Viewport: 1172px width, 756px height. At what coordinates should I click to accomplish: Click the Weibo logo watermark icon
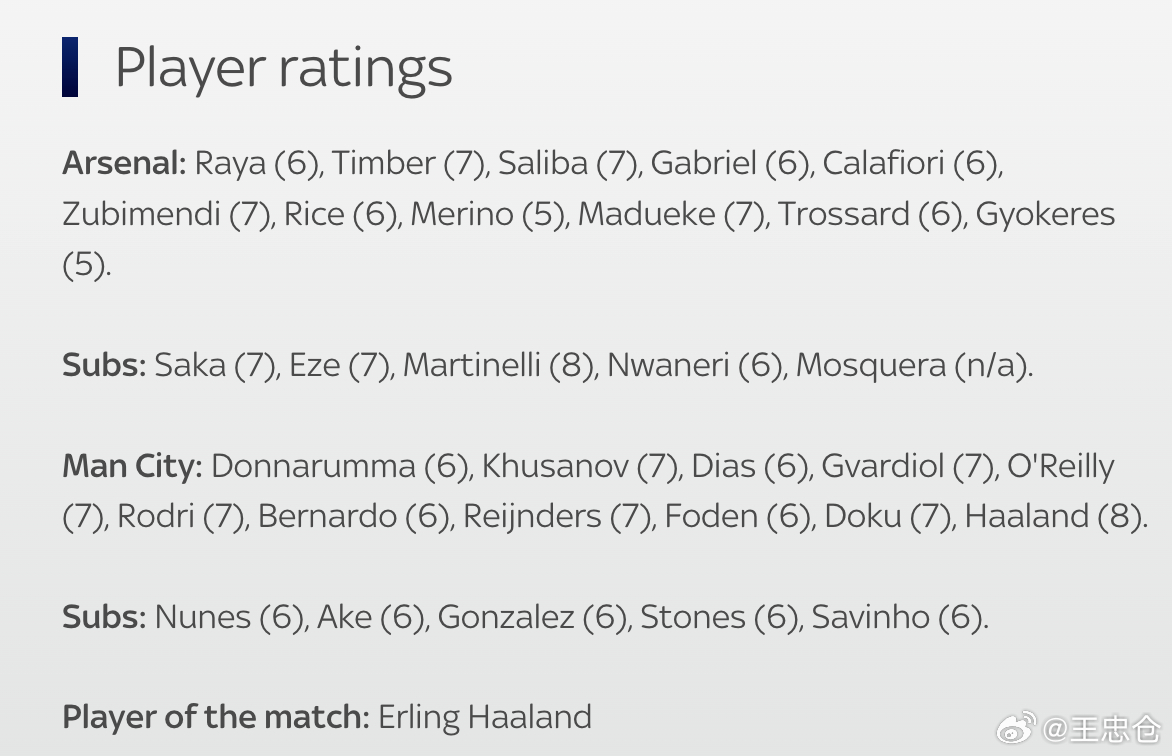[x=1016, y=728]
